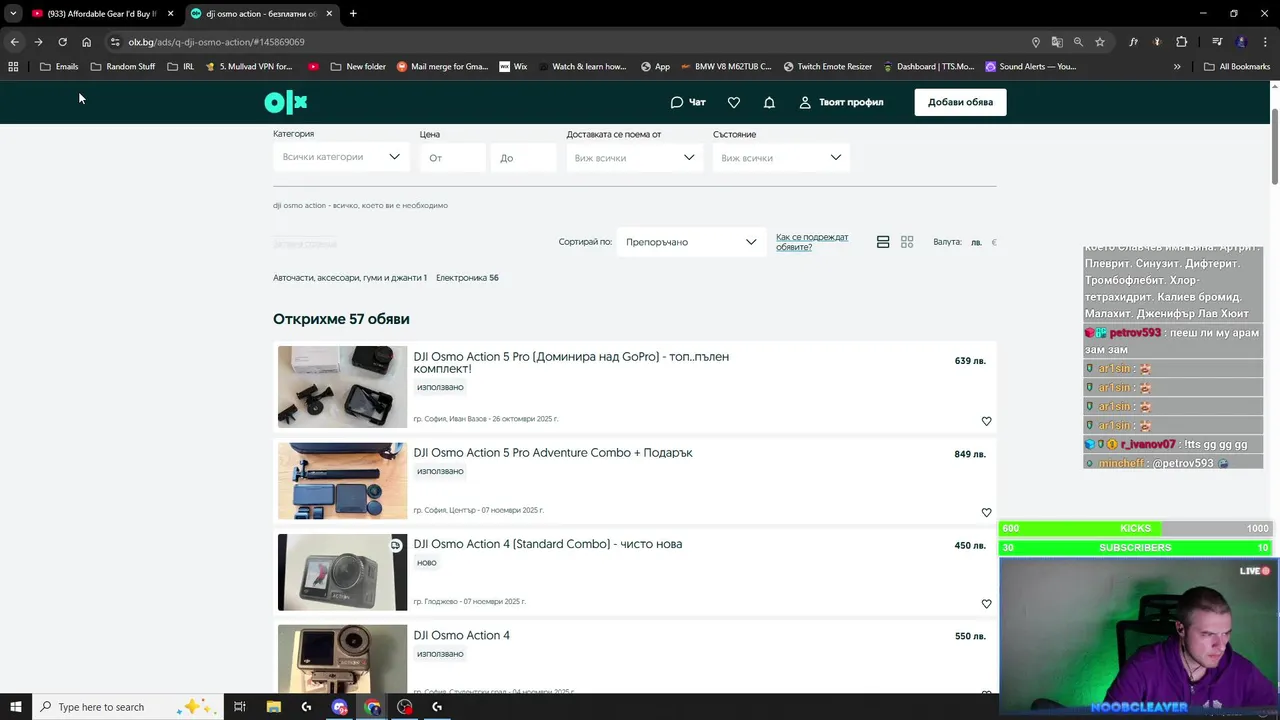Open the tab search dropdown
The image size is (1280, 720).
pyautogui.click(x=13, y=14)
